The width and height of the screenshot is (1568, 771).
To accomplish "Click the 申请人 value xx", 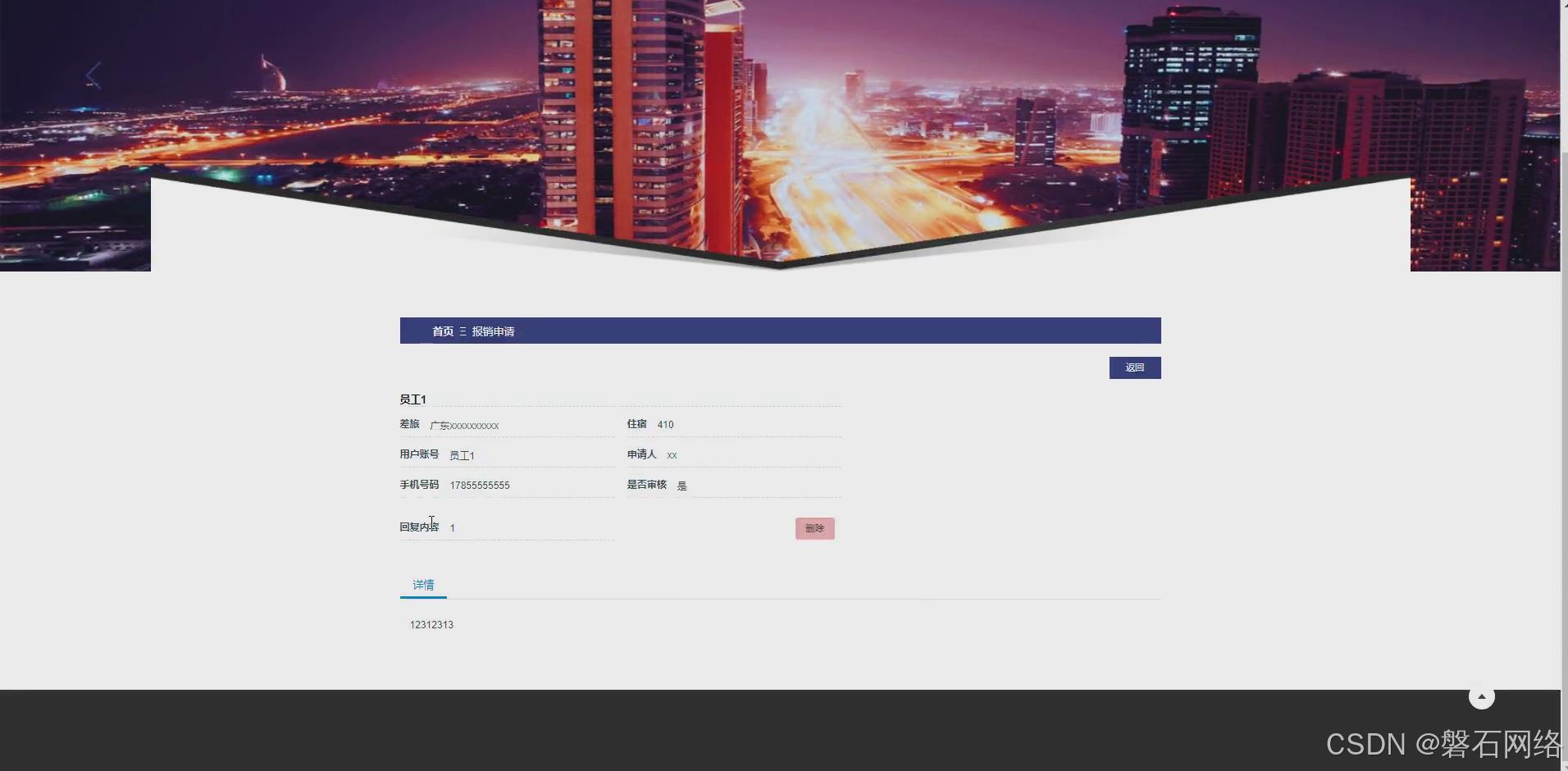I will coord(672,454).
